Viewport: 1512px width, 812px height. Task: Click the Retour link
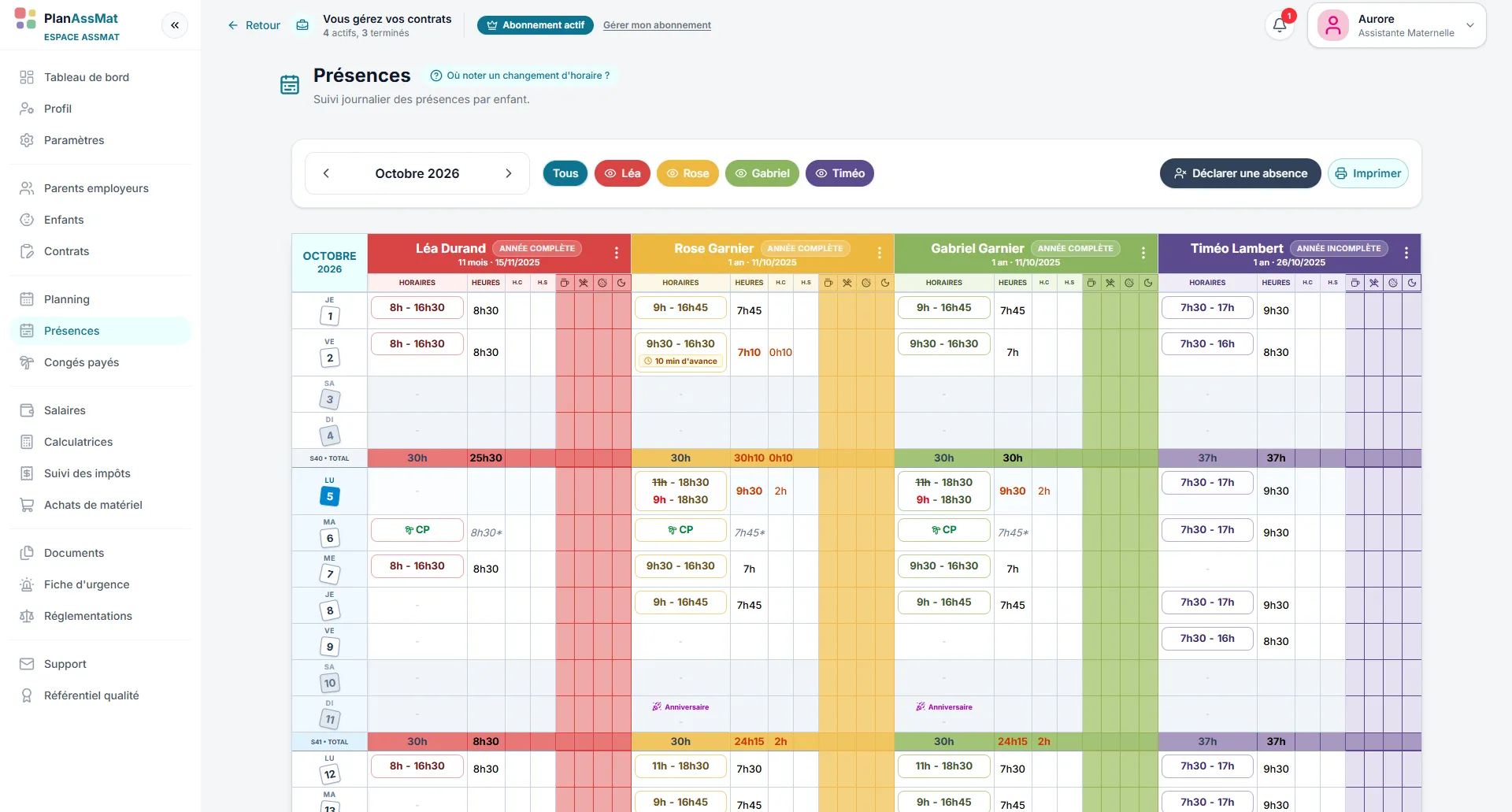[x=254, y=25]
